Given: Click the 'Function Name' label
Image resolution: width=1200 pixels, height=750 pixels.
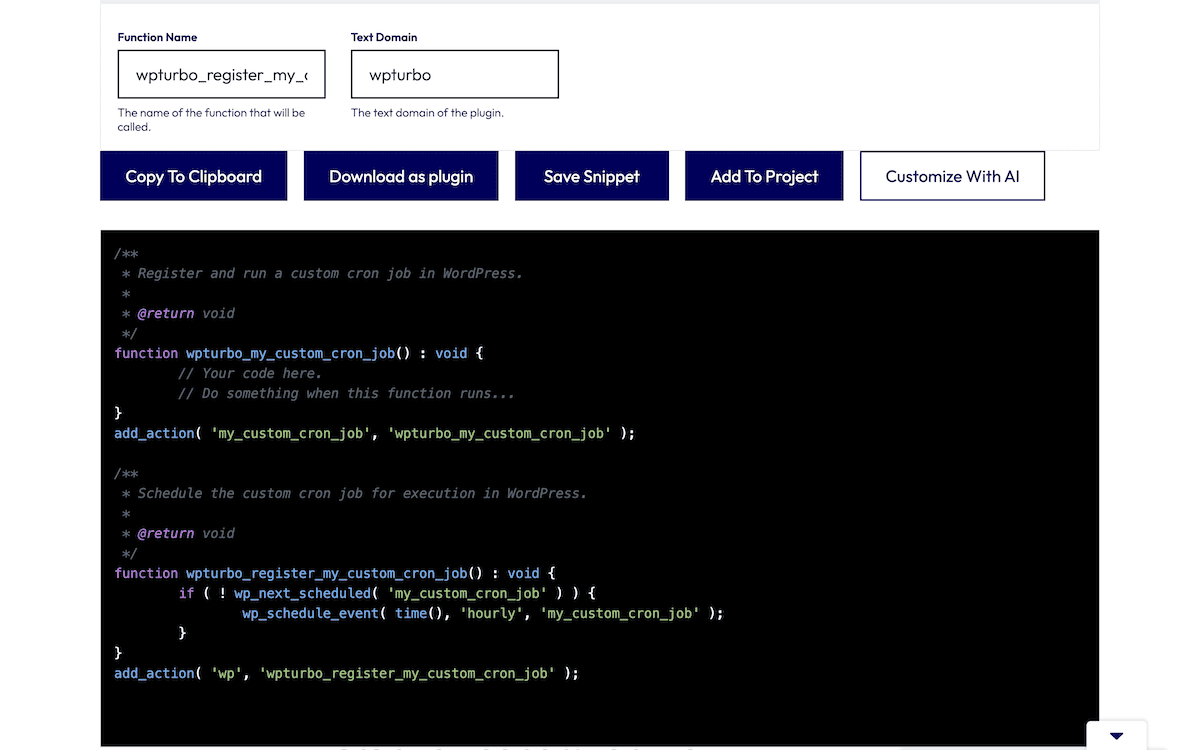Looking at the screenshot, I should (x=157, y=37).
